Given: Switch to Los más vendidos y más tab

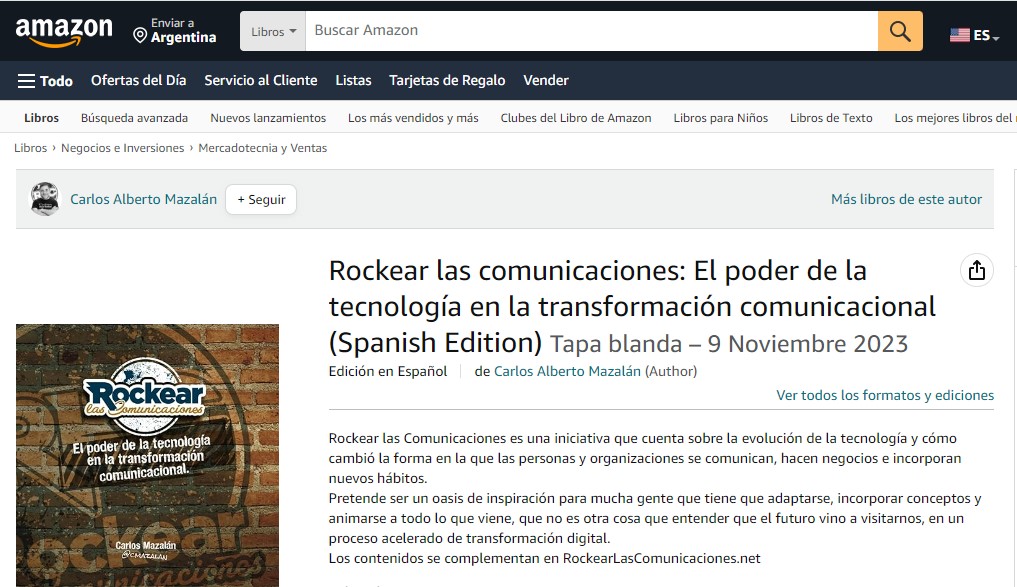Looking at the screenshot, I should (x=413, y=118).
